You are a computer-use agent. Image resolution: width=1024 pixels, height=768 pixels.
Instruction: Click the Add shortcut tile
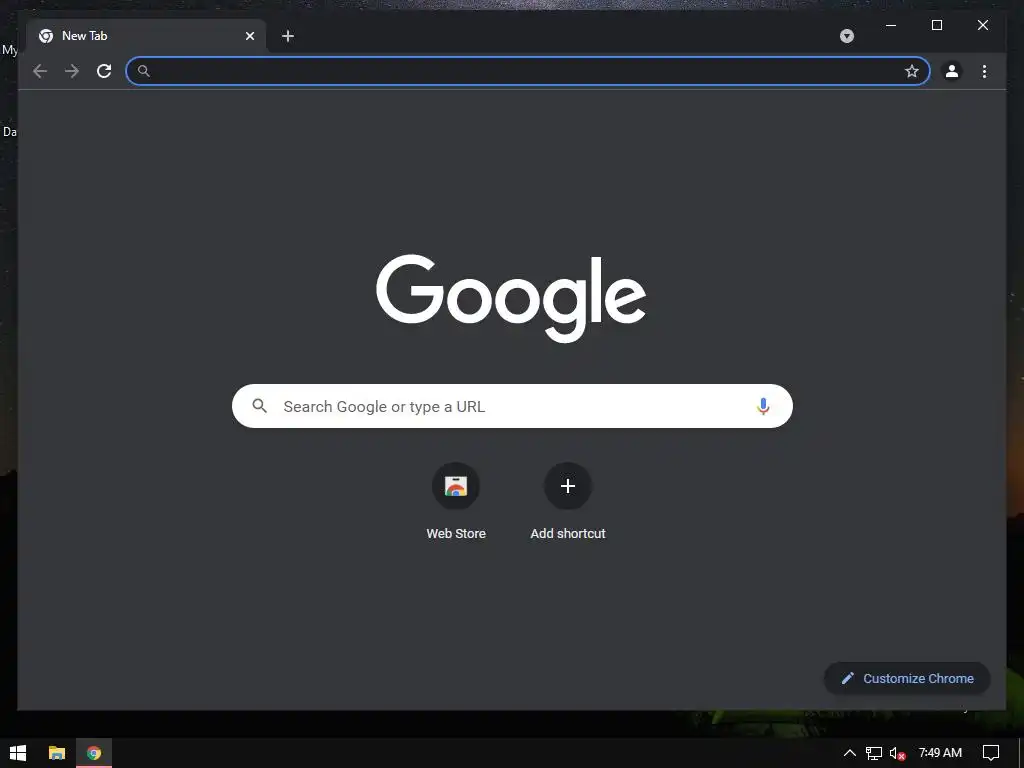(x=568, y=502)
